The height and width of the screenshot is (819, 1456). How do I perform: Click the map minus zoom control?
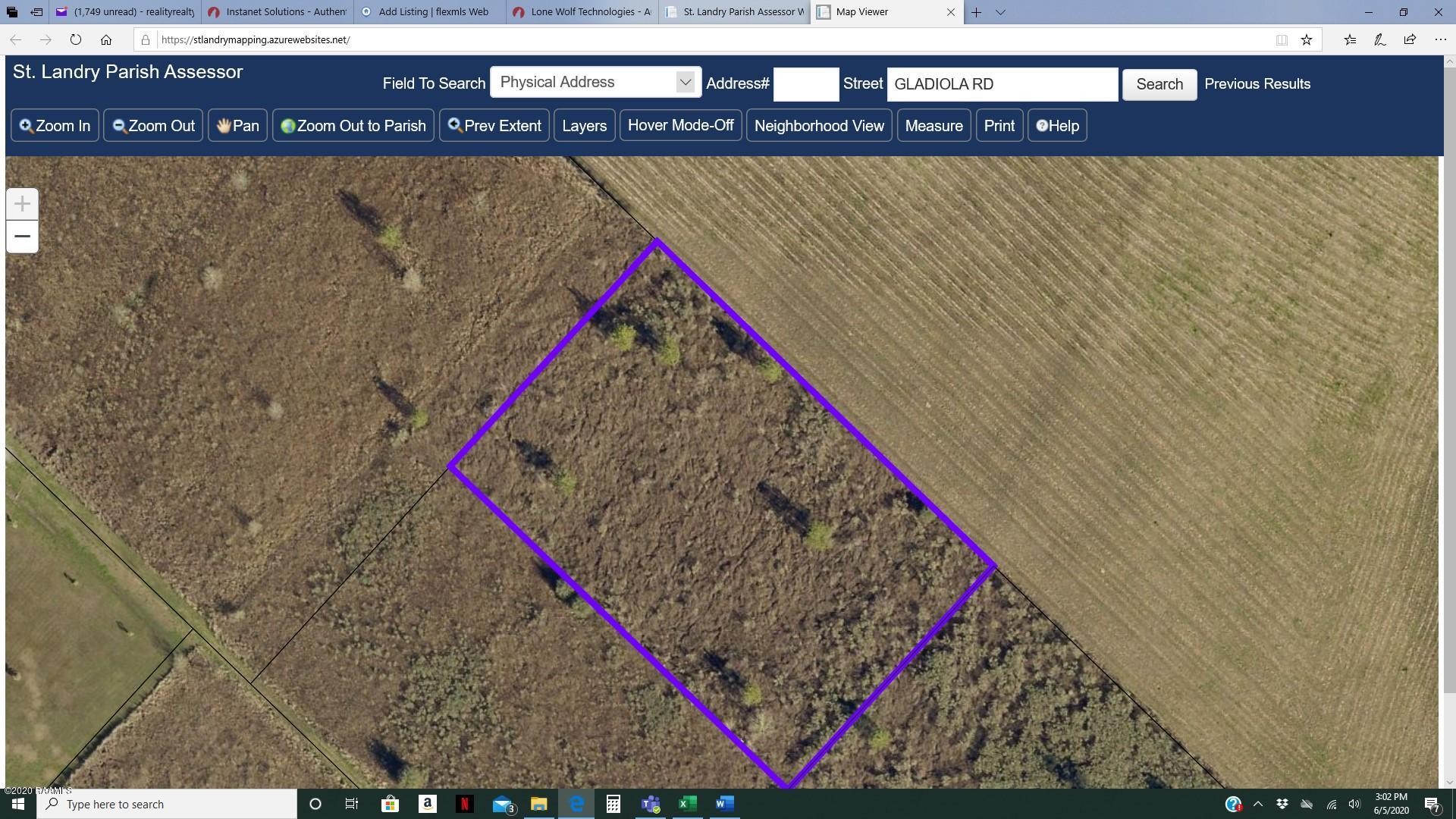tap(22, 237)
